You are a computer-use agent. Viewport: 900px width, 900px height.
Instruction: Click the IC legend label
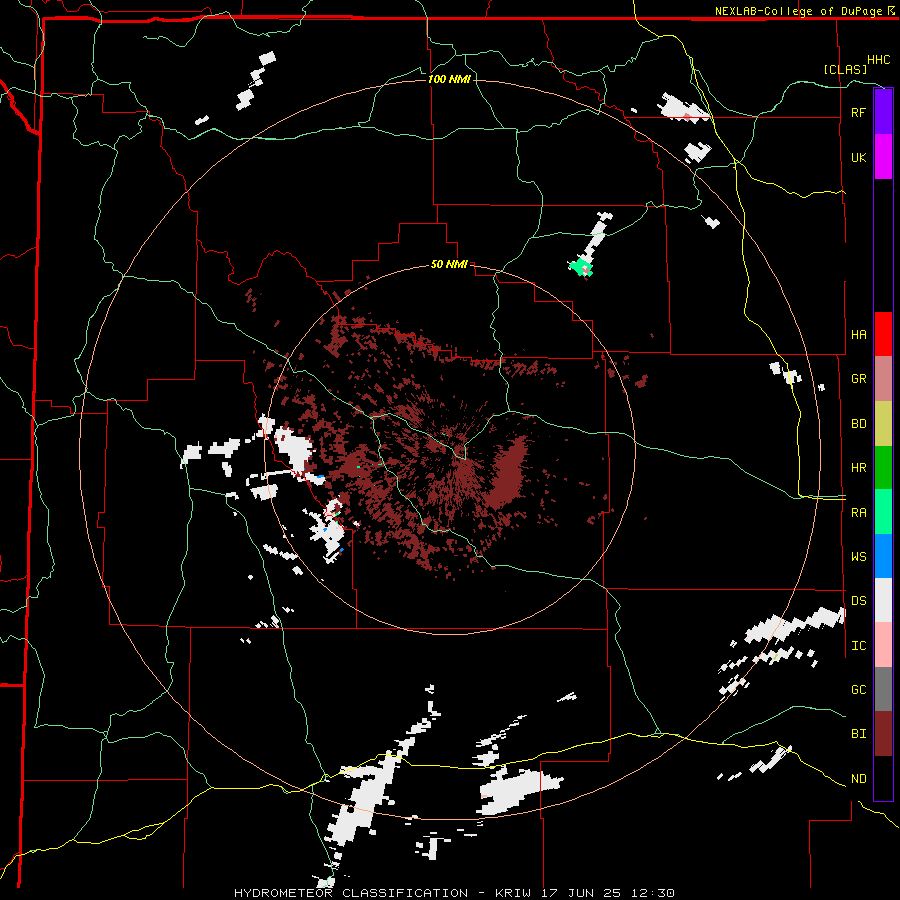coord(858,646)
